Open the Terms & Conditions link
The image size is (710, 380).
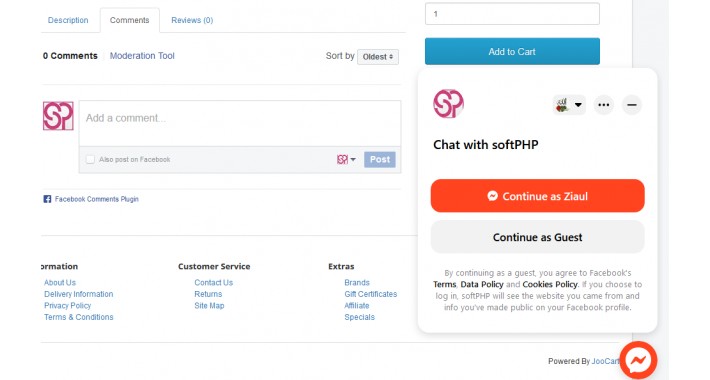pos(79,317)
